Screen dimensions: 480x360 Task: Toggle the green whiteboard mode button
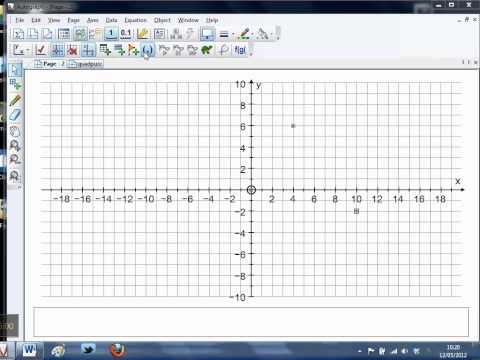coord(80,33)
